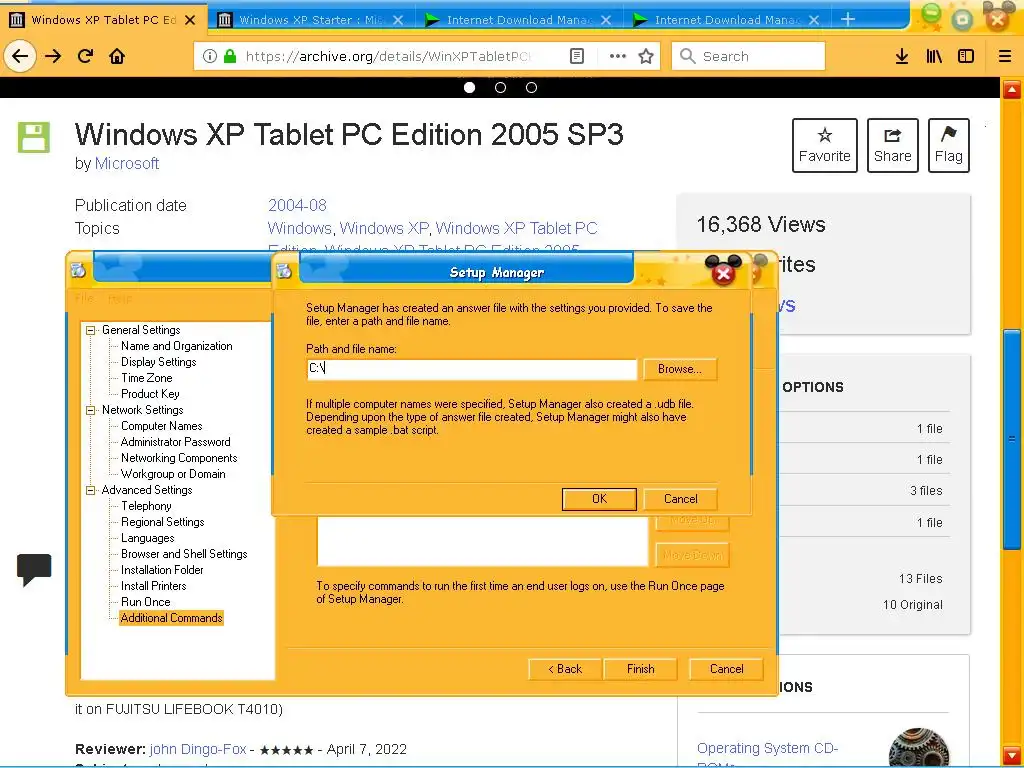Click the Setup Manager wizard window title icon

78,270
